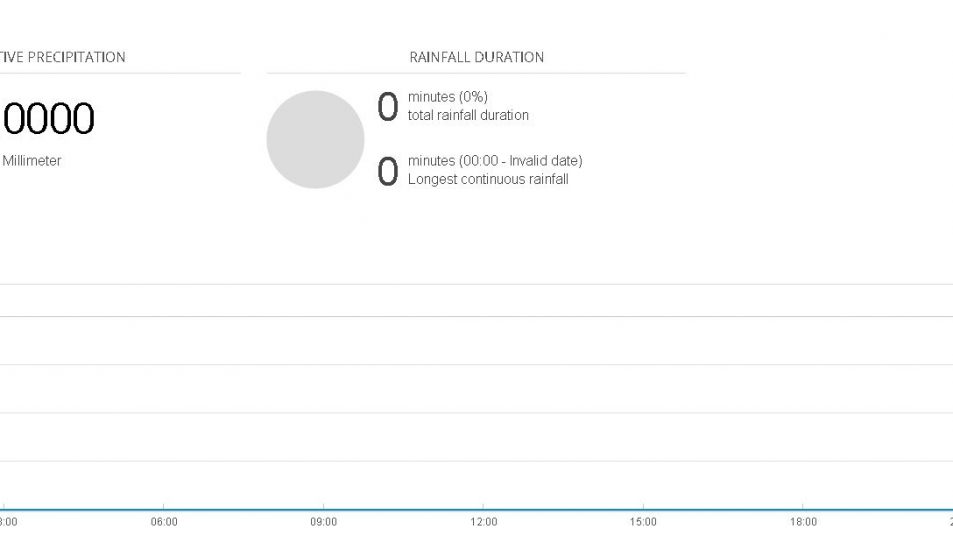The height and width of the screenshot is (536, 953).
Task: Click the blue chart line above 15:00
Action: click(x=644, y=509)
